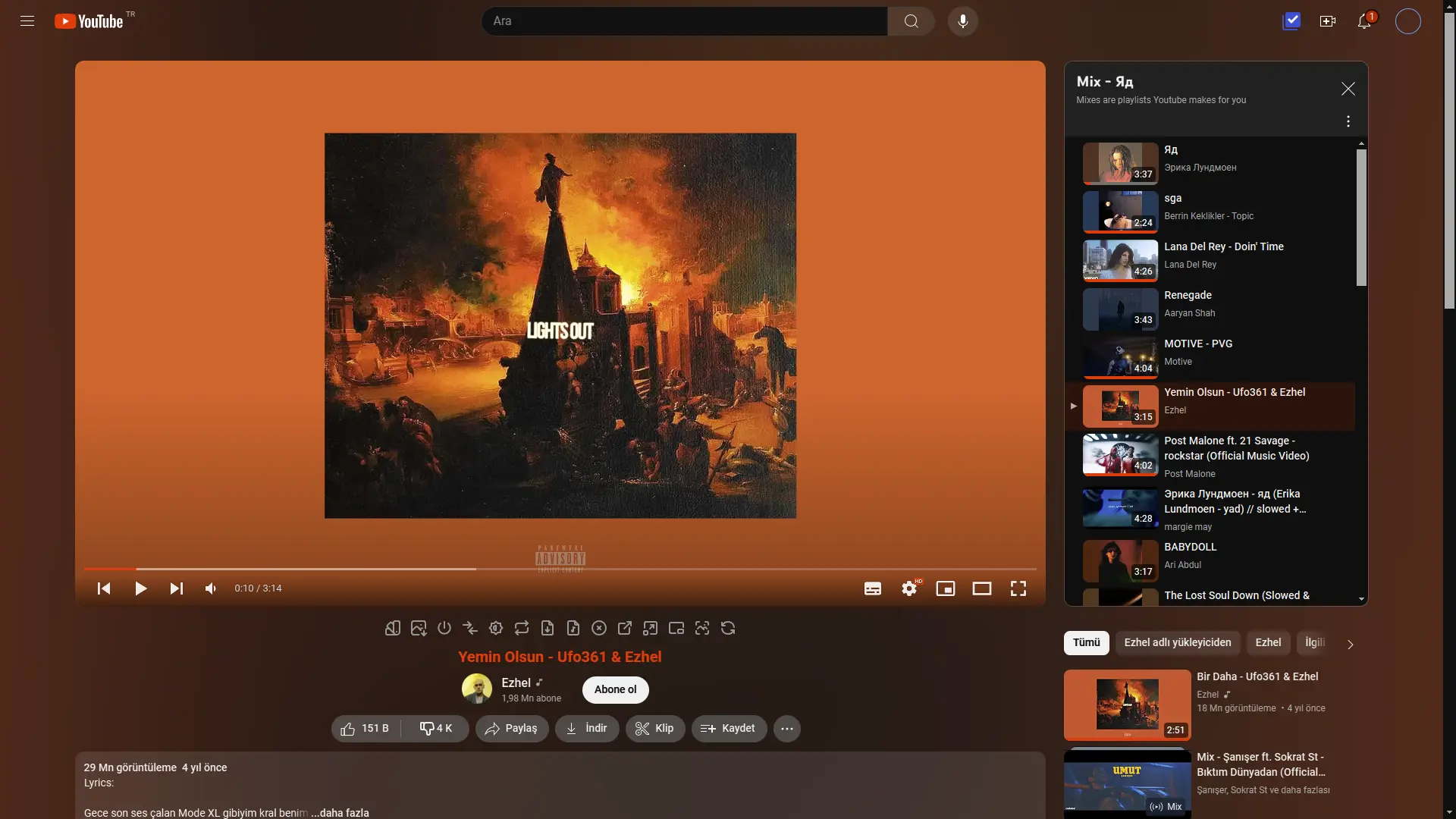Open the hamburger guide menu
This screenshot has width=1456, height=819.
(x=27, y=21)
